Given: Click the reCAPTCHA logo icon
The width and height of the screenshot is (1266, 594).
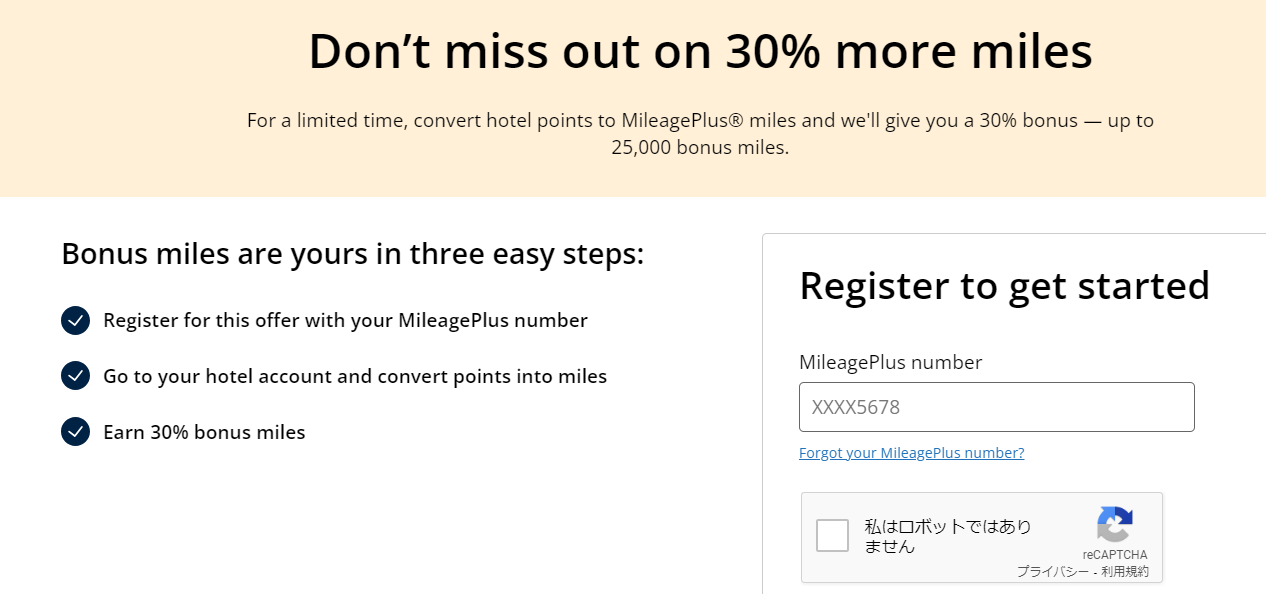Looking at the screenshot, I should pyautogui.click(x=1114, y=525).
